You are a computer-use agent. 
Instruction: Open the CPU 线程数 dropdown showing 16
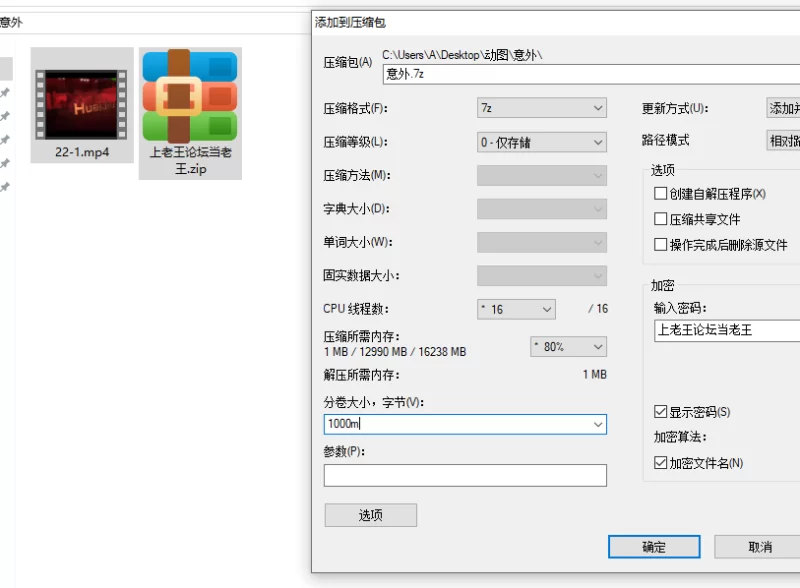pyautogui.click(x=516, y=309)
